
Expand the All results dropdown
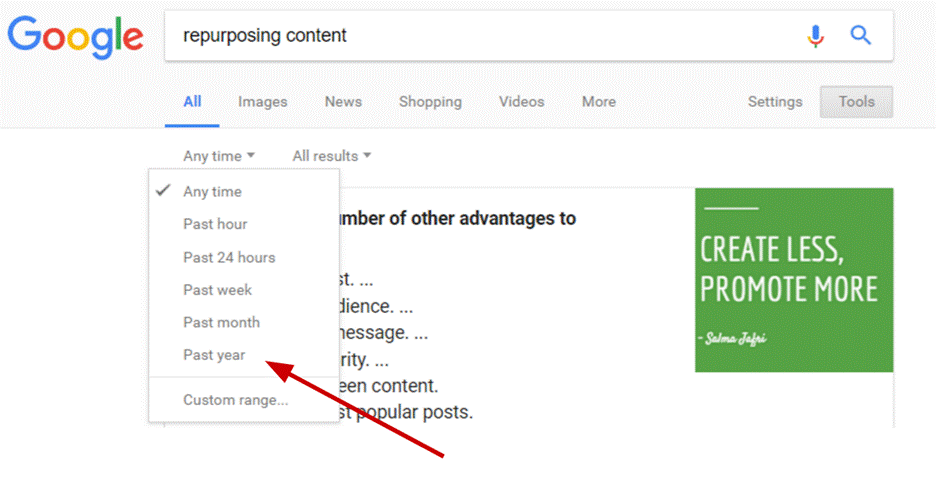[x=331, y=156]
